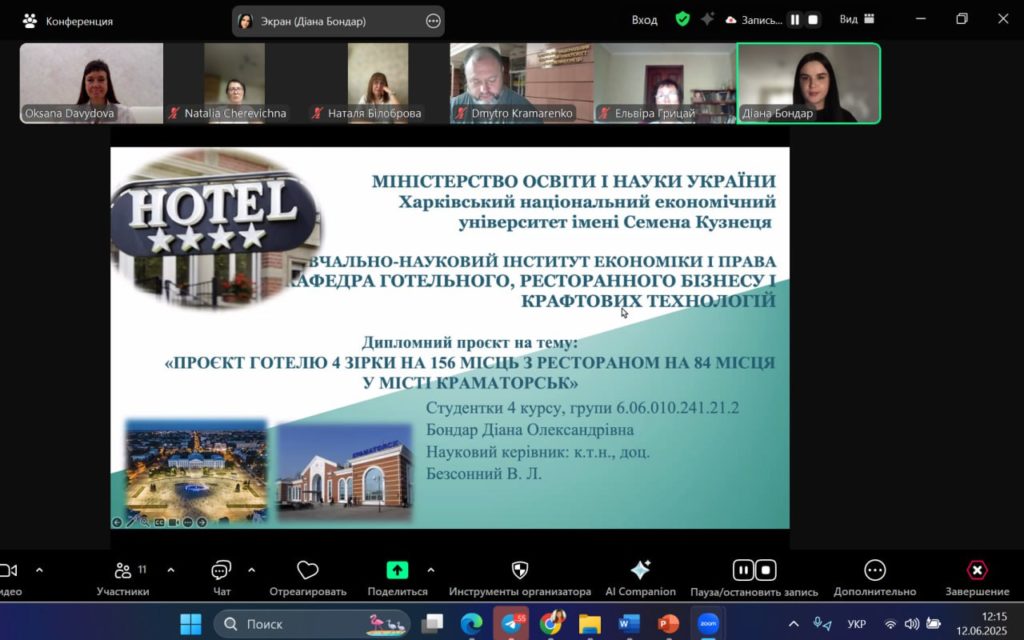The width and height of the screenshot is (1024, 640).
Task: Toggle the video camera button
Action: click(x=8, y=571)
